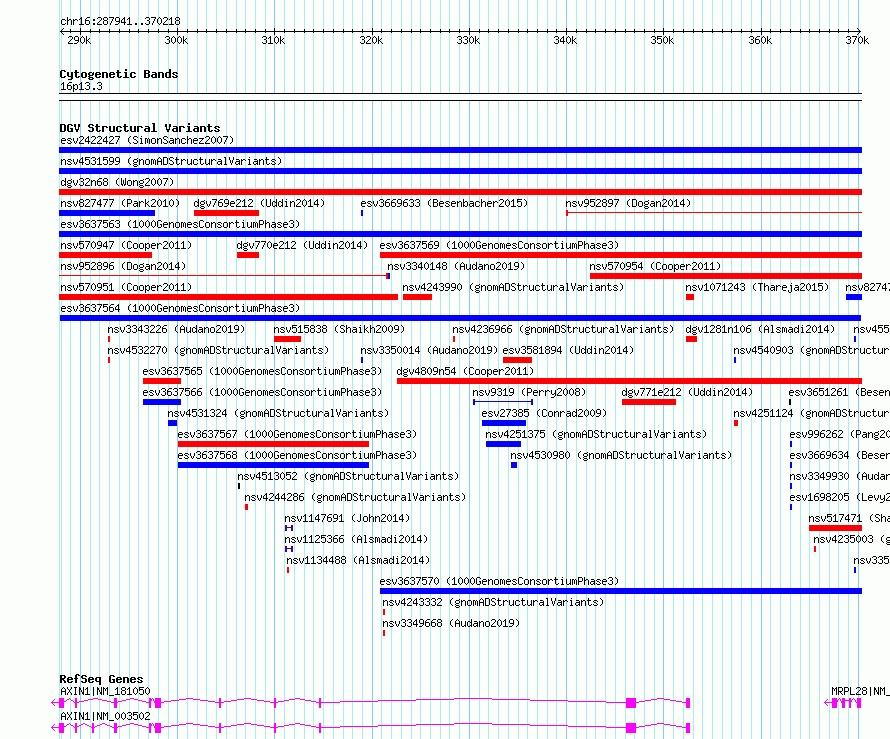Image resolution: width=890 pixels, height=739 pixels.
Task: Click esv27385 (Conrad2009) label
Action: 544,413
